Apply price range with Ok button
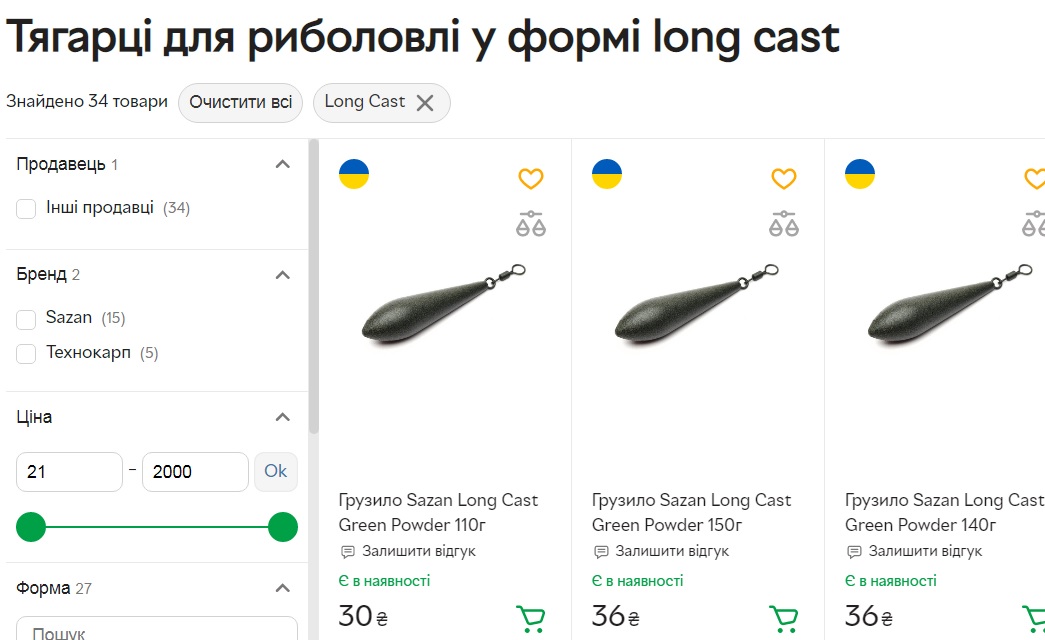The image size is (1045, 640). (x=275, y=471)
